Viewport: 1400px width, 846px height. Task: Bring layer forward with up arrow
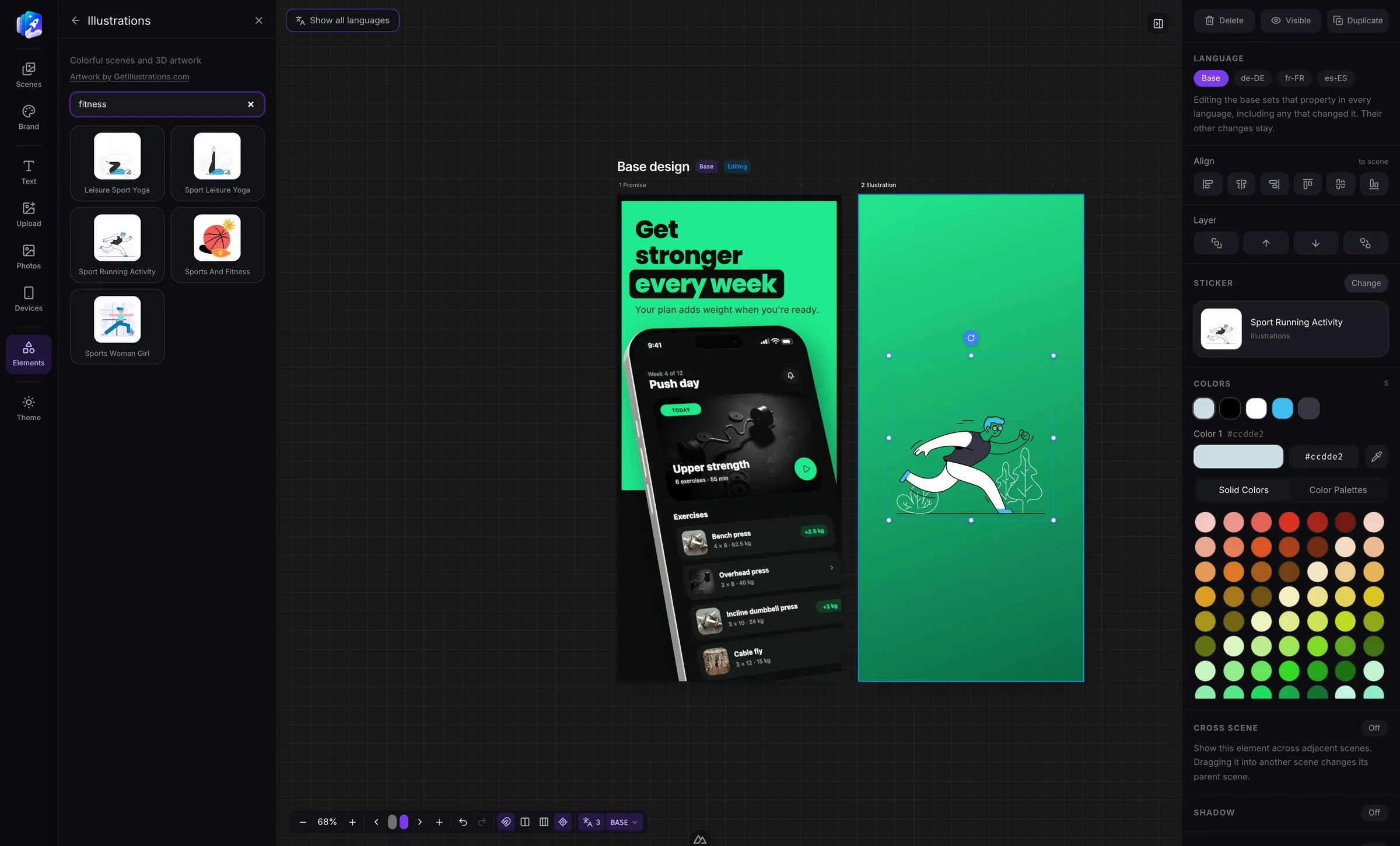[x=1266, y=243]
